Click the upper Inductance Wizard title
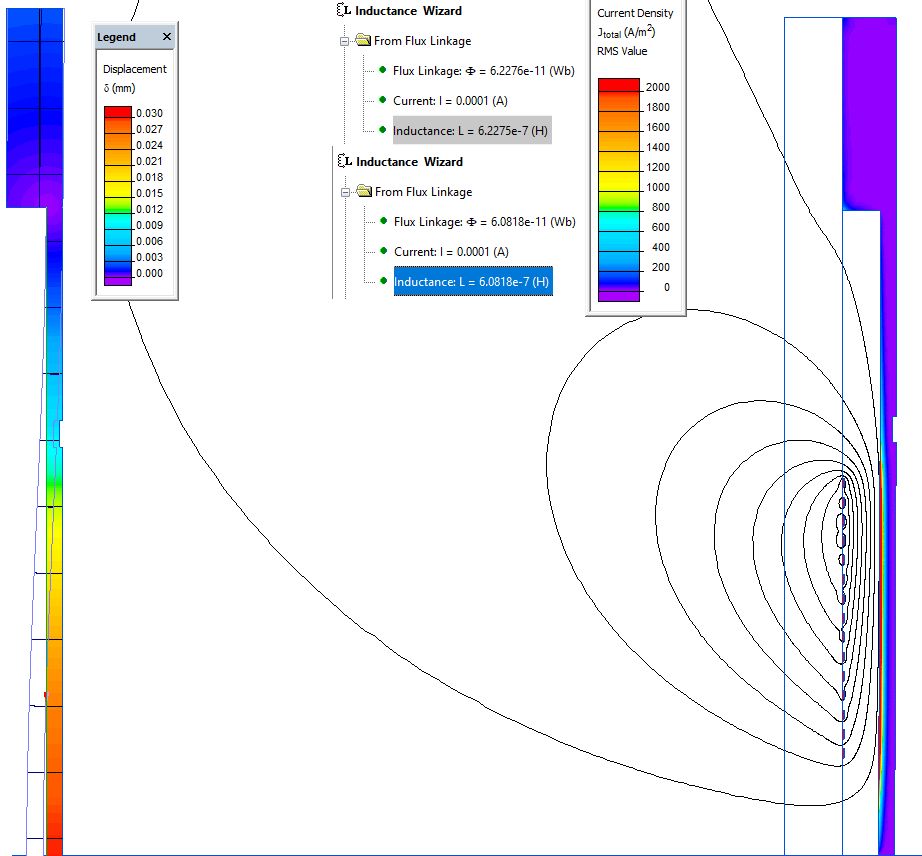Image resolution: width=922 pixels, height=856 pixels. 409,11
